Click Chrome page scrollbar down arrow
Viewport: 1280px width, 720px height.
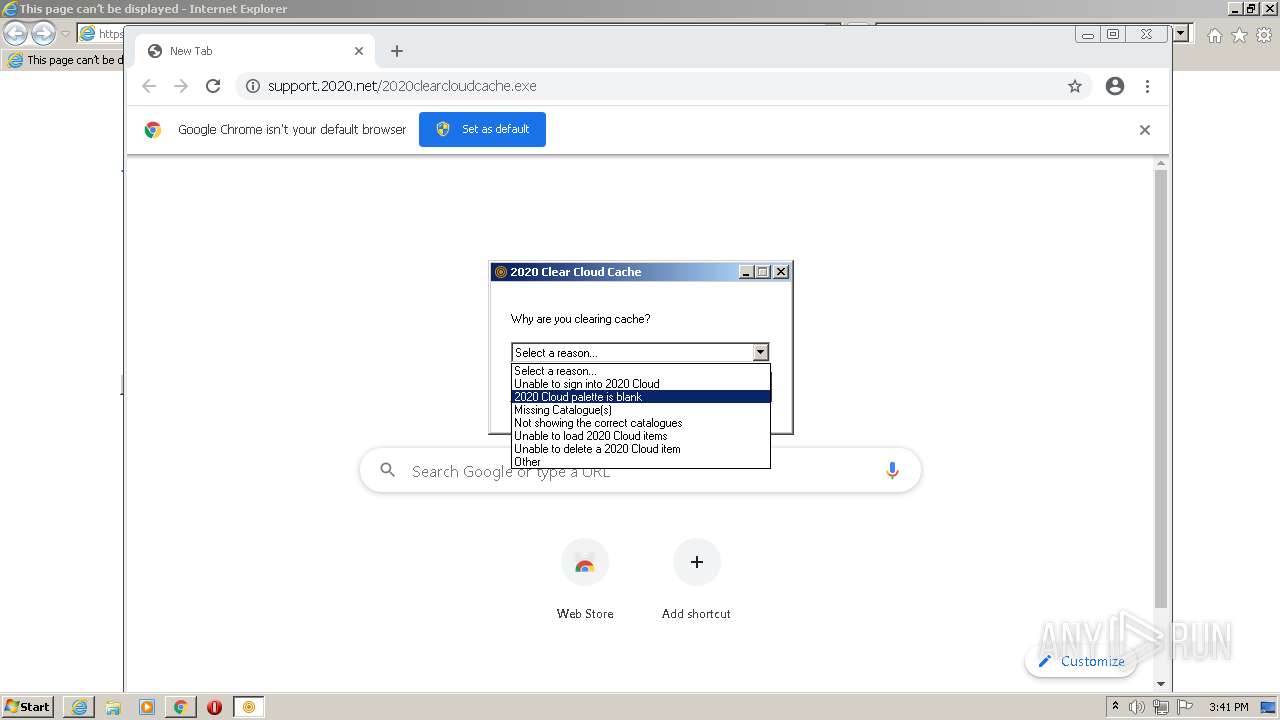point(1161,684)
